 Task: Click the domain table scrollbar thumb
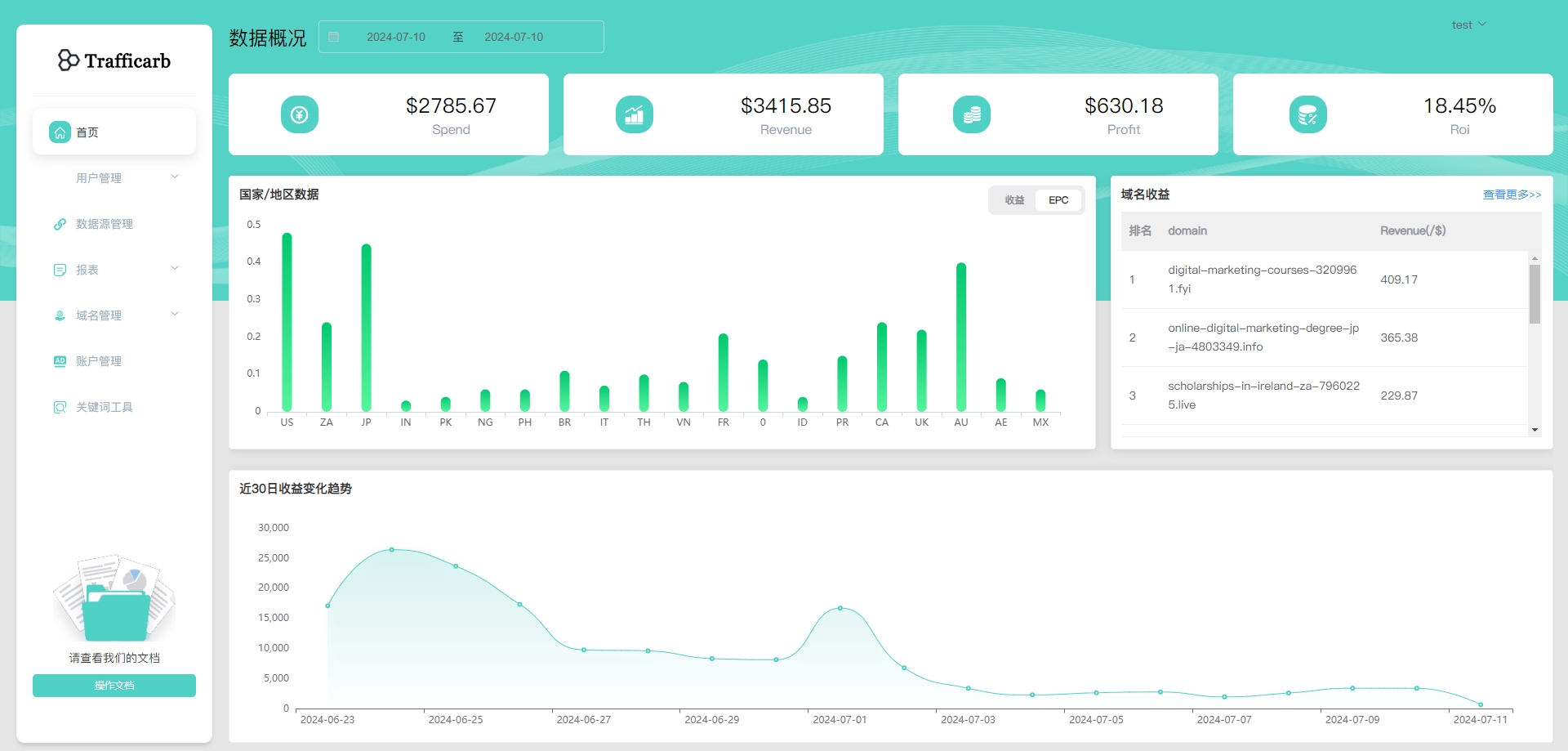[1535, 294]
